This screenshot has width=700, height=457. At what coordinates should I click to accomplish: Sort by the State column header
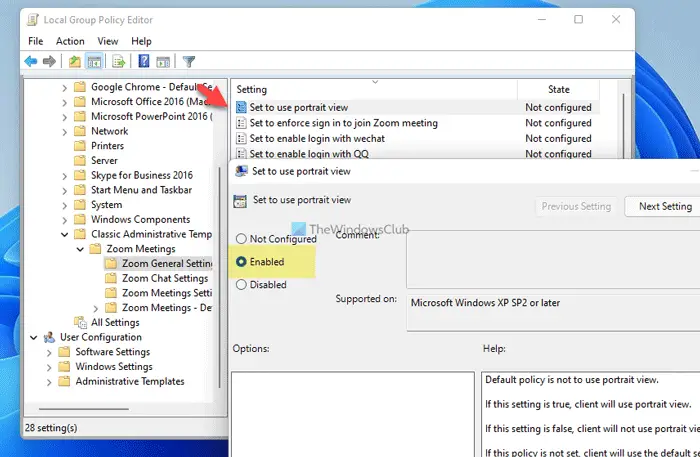point(558,89)
